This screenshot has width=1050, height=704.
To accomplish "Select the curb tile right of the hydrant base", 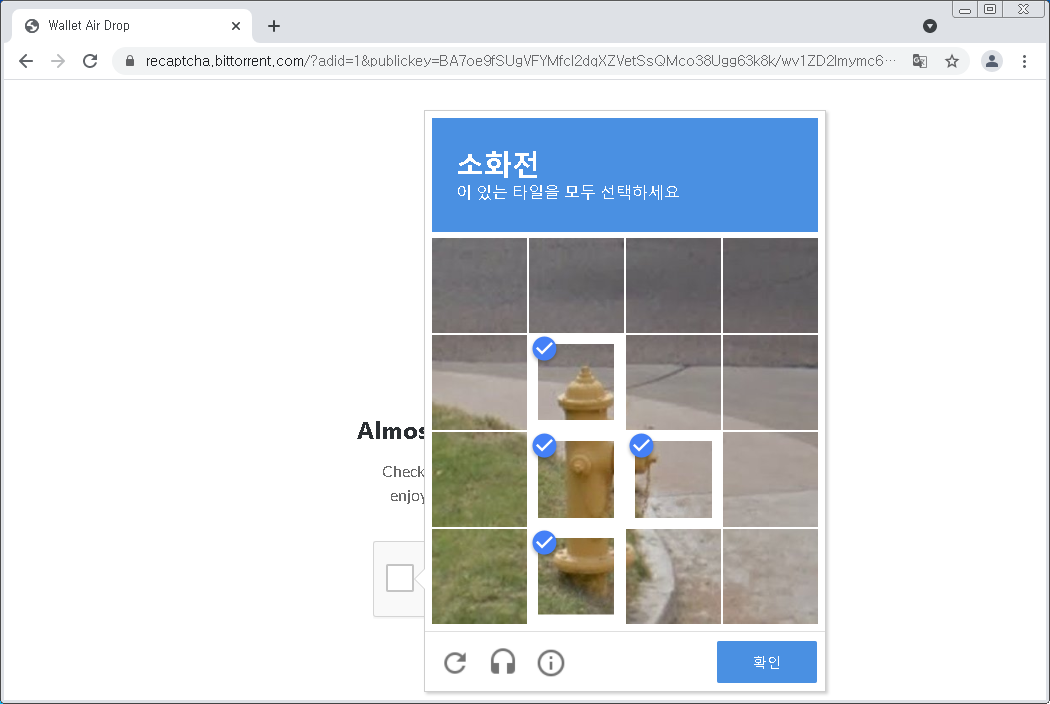I will point(673,576).
